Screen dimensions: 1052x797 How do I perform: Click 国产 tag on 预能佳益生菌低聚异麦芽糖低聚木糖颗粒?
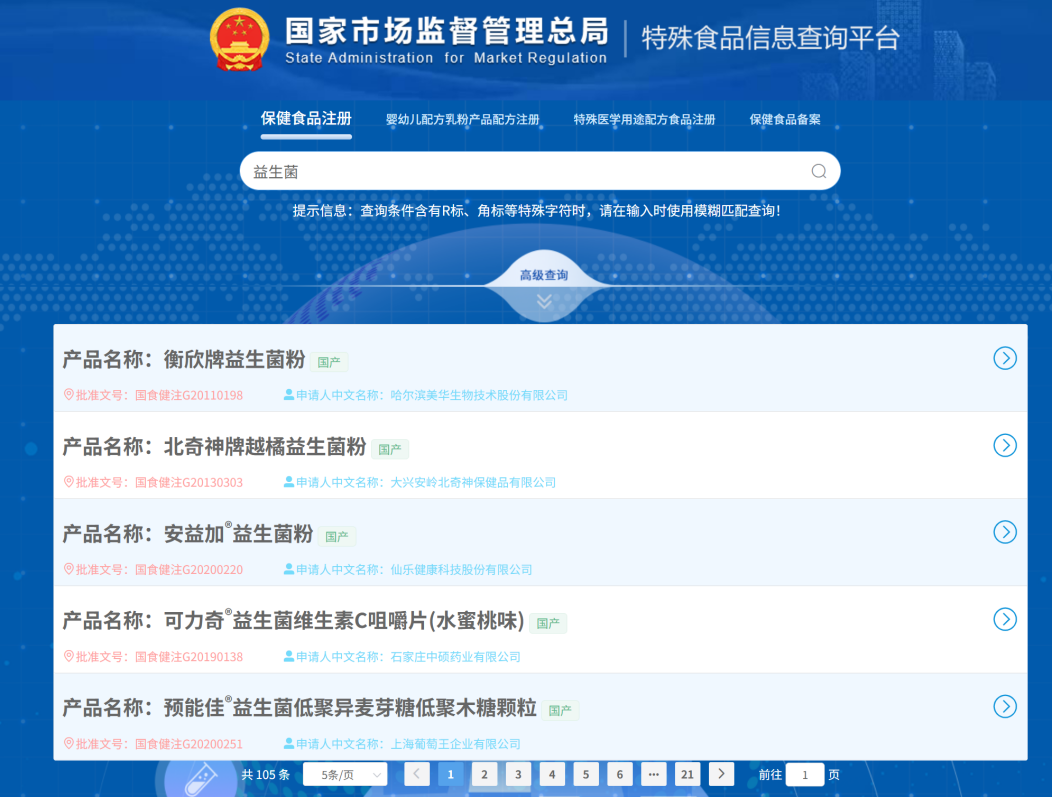pyautogui.click(x=560, y=710)
